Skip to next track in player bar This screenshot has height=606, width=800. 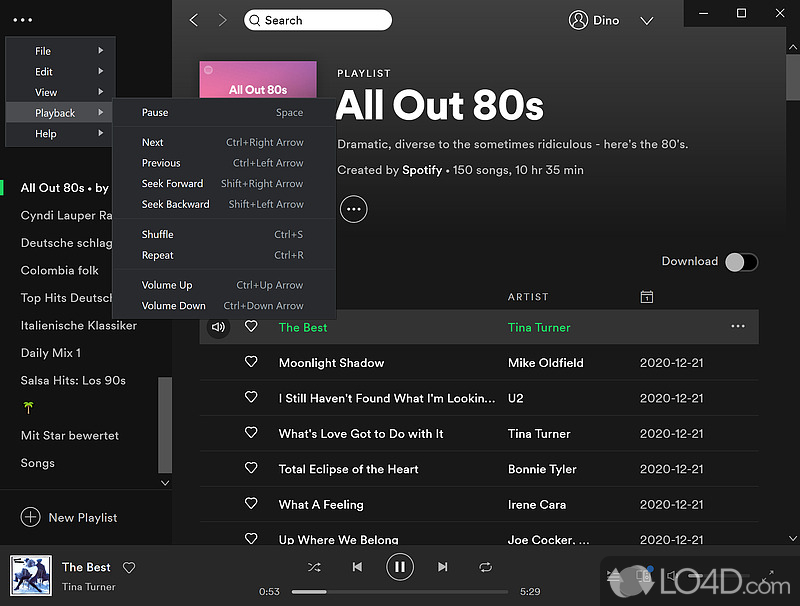(x=443, y=567)
